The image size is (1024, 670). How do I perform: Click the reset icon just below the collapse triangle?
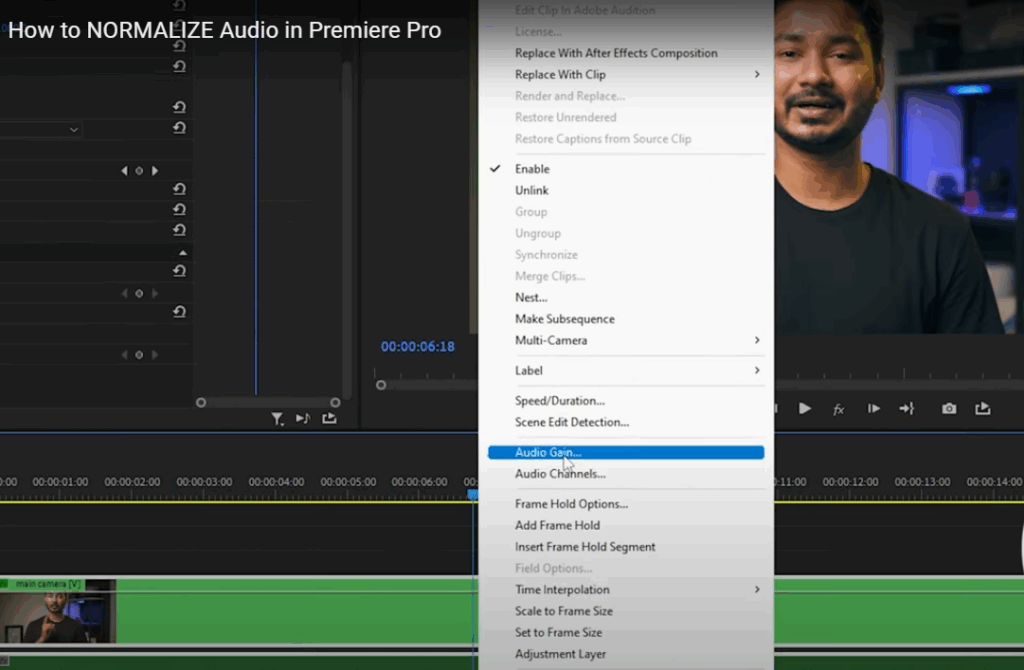click(179, 270)
